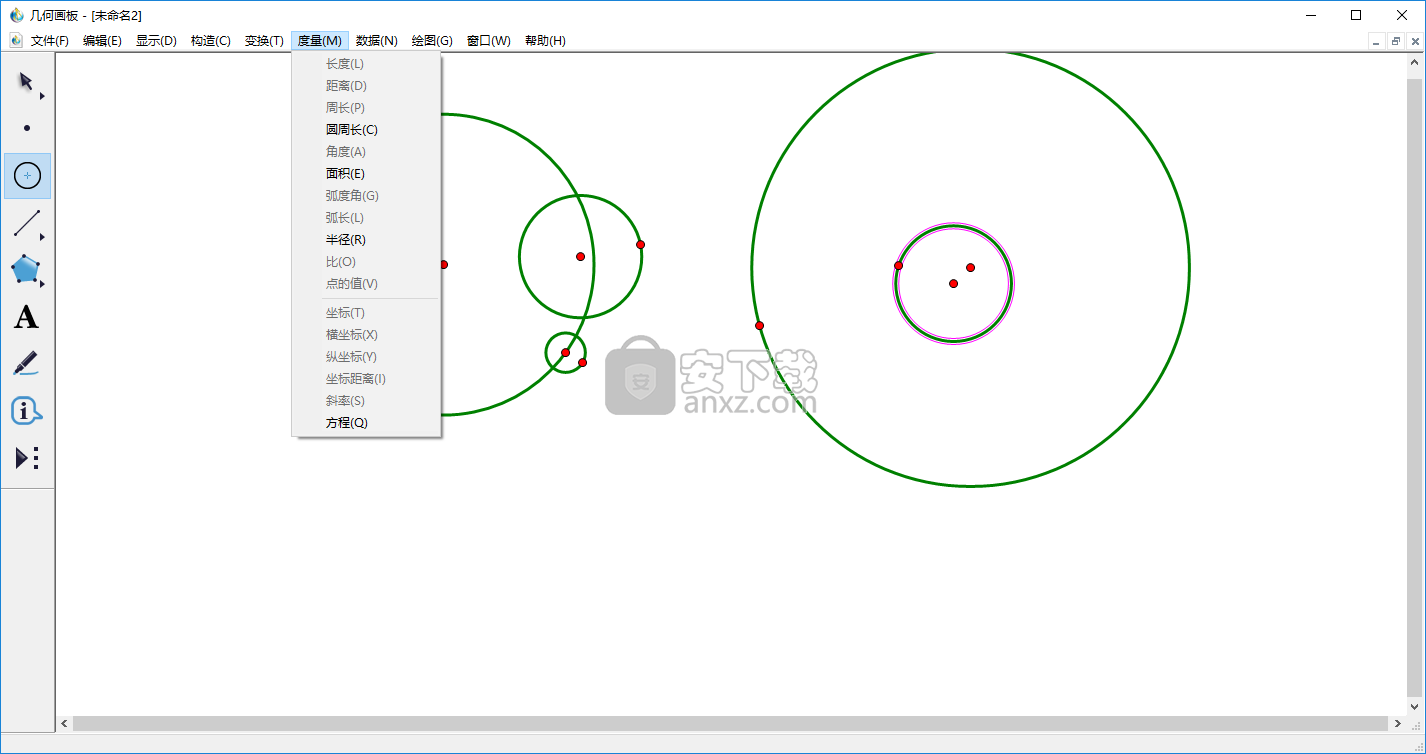
Task: Close the inner document window
Action: click(1415, 41)
